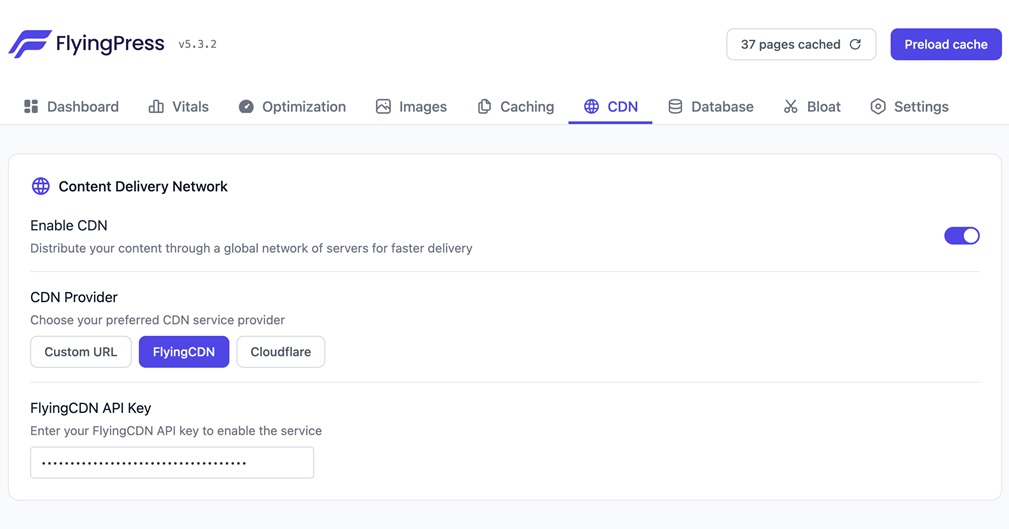
Task: Click globe icon beside Content Delivery Network
Action: (x=41, y=186)
